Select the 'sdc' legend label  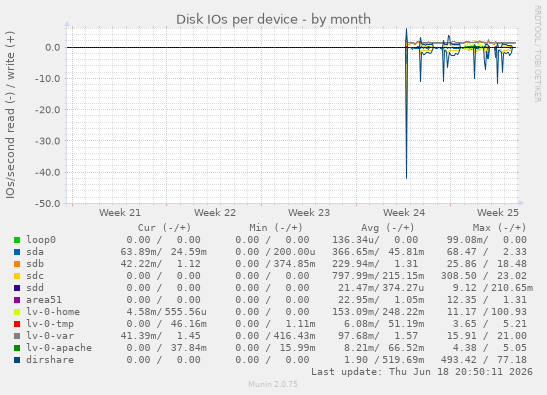35,276
